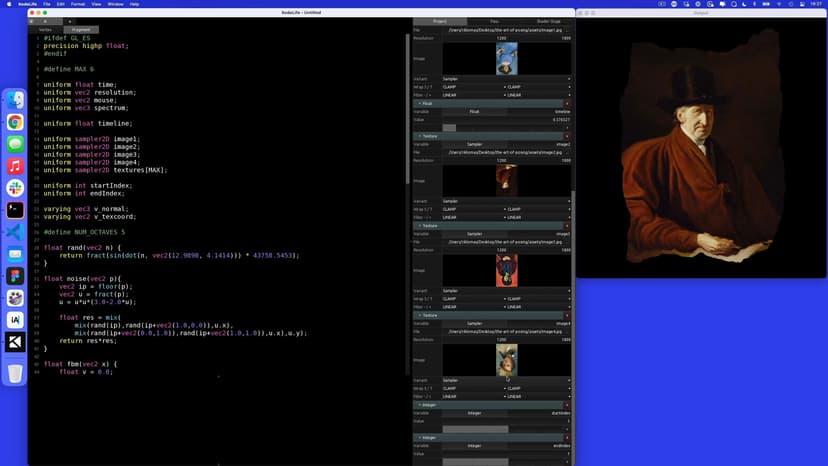Screen dimensions: 828x466
Task: Open Visual Studio Code from the Dock
Action: coord(15,232)
